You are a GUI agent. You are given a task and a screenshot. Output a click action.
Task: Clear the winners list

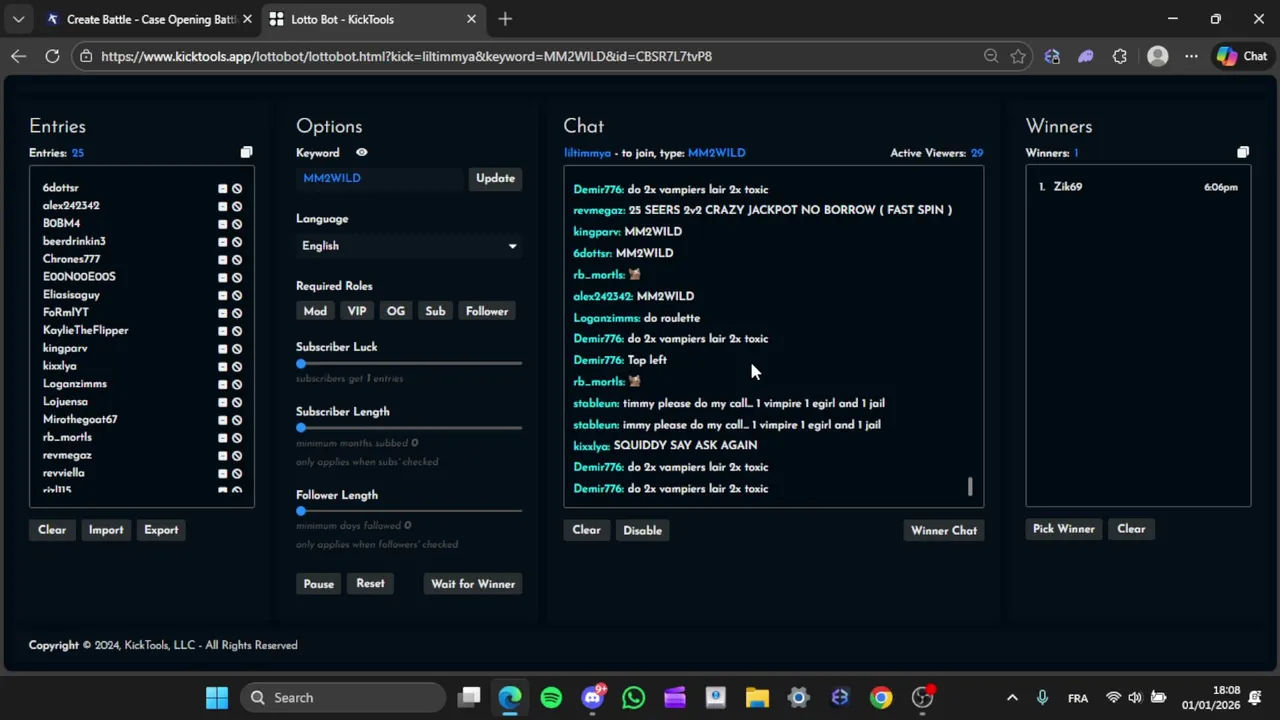pos(1131,529)
